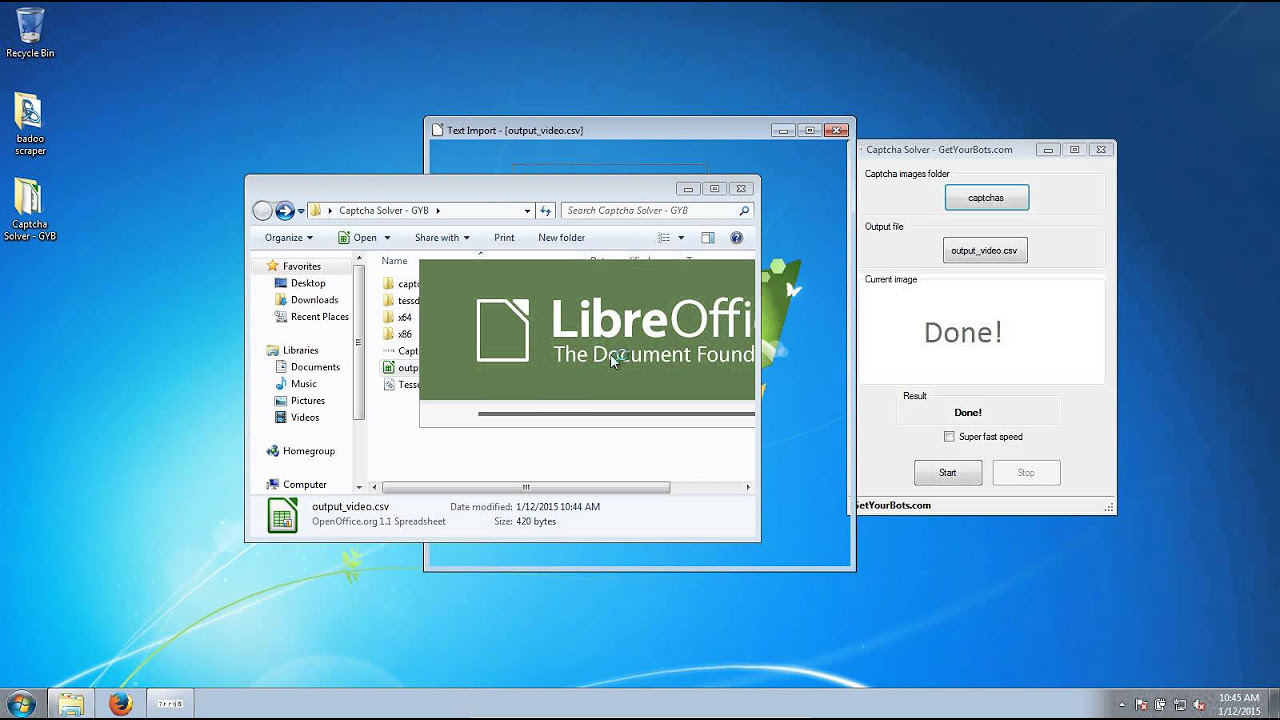The height and width of the screenshot is (720, 1280).
Task: Open Windows Explorer from the taskbar
Action: (x=70, y=704)
